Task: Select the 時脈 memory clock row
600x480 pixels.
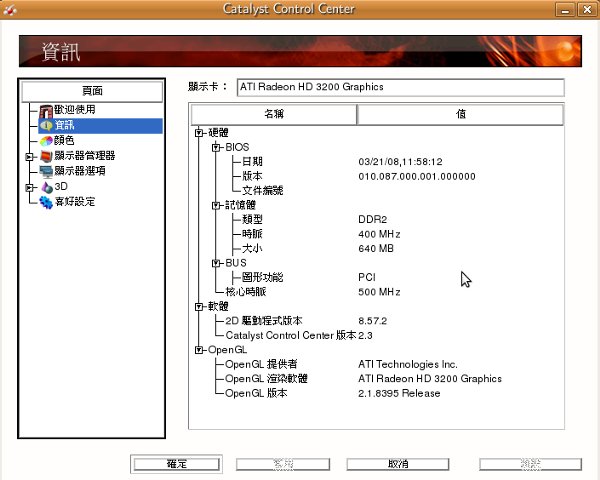Action: pyautogui.click(x=252, y=234)
